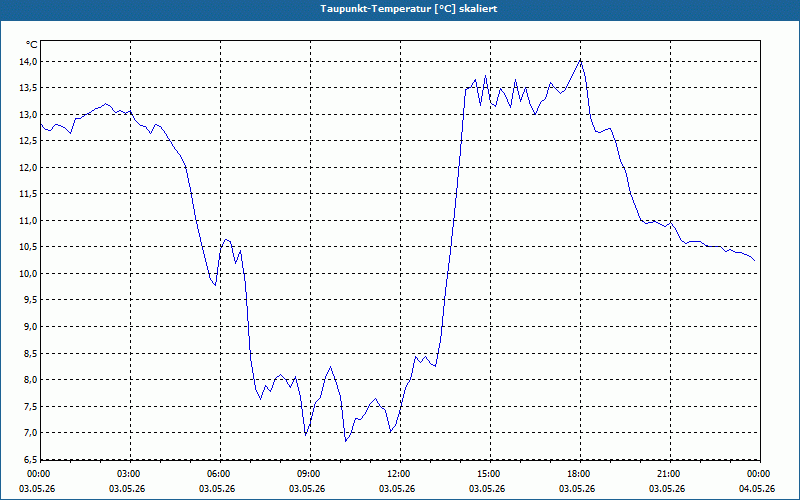Select the 7,5 y-axis label
The image size is (800, 500).
pyautogui.click(x=30, y=406)
